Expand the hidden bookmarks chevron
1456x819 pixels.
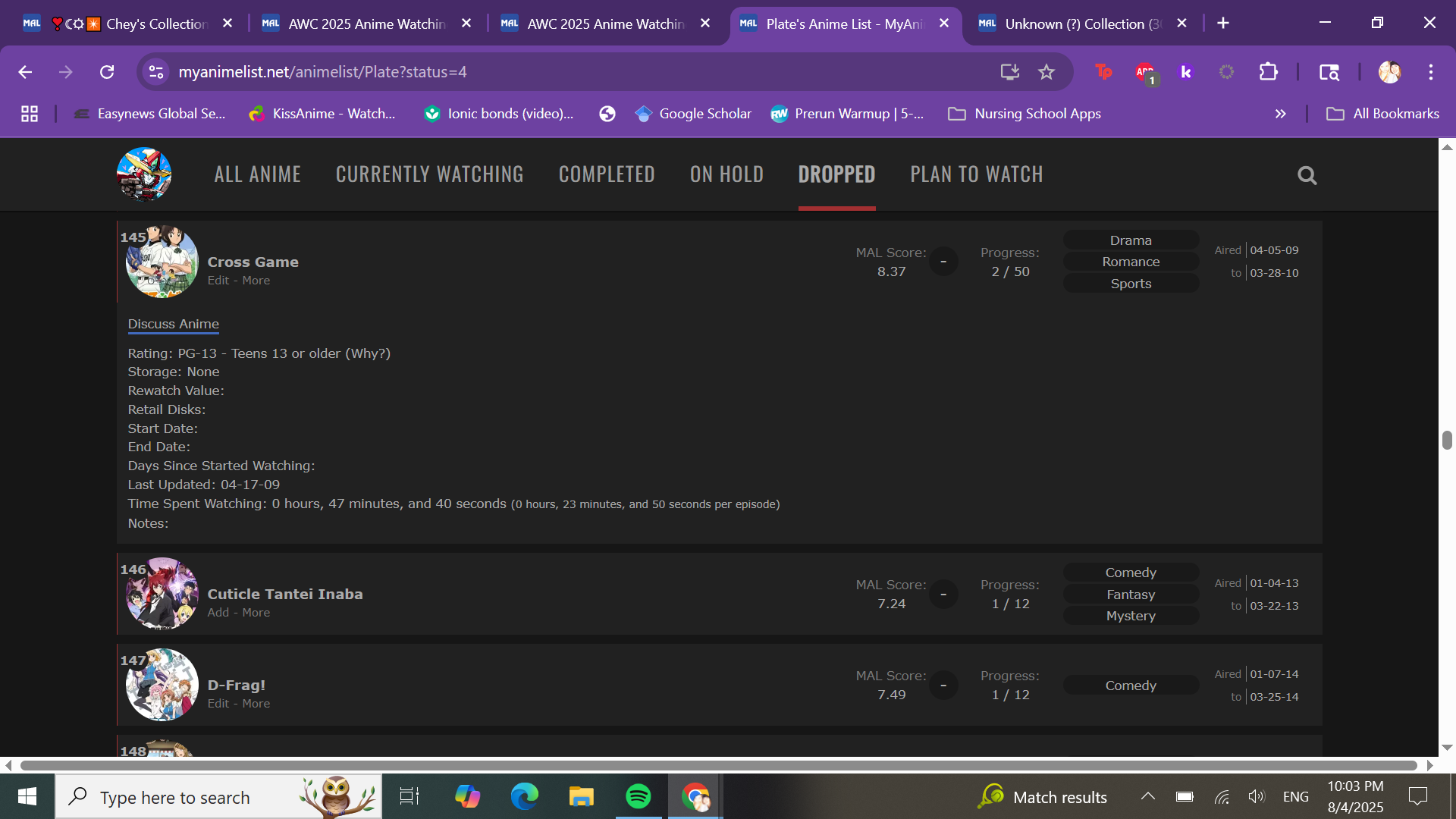[1280, 114]
